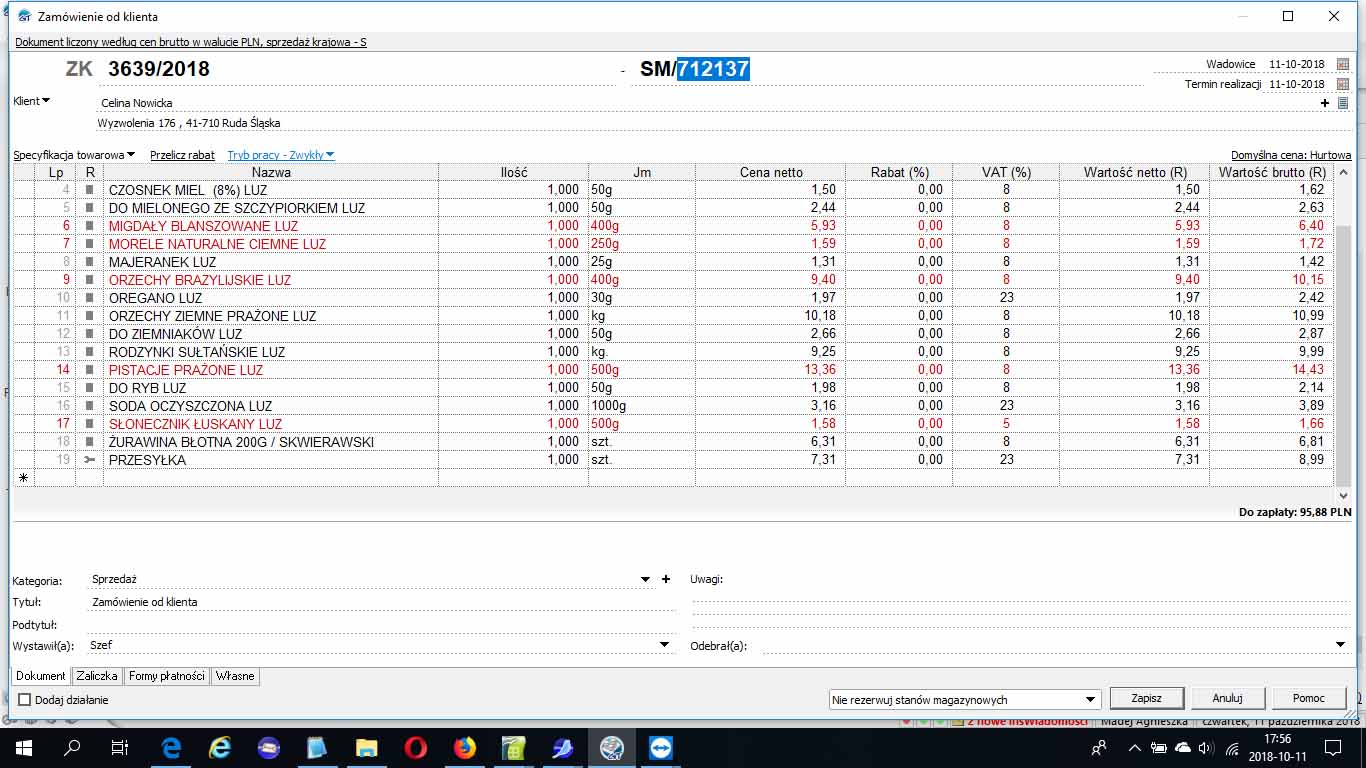Switch to the Zaliczka tab

pos(97,676)
